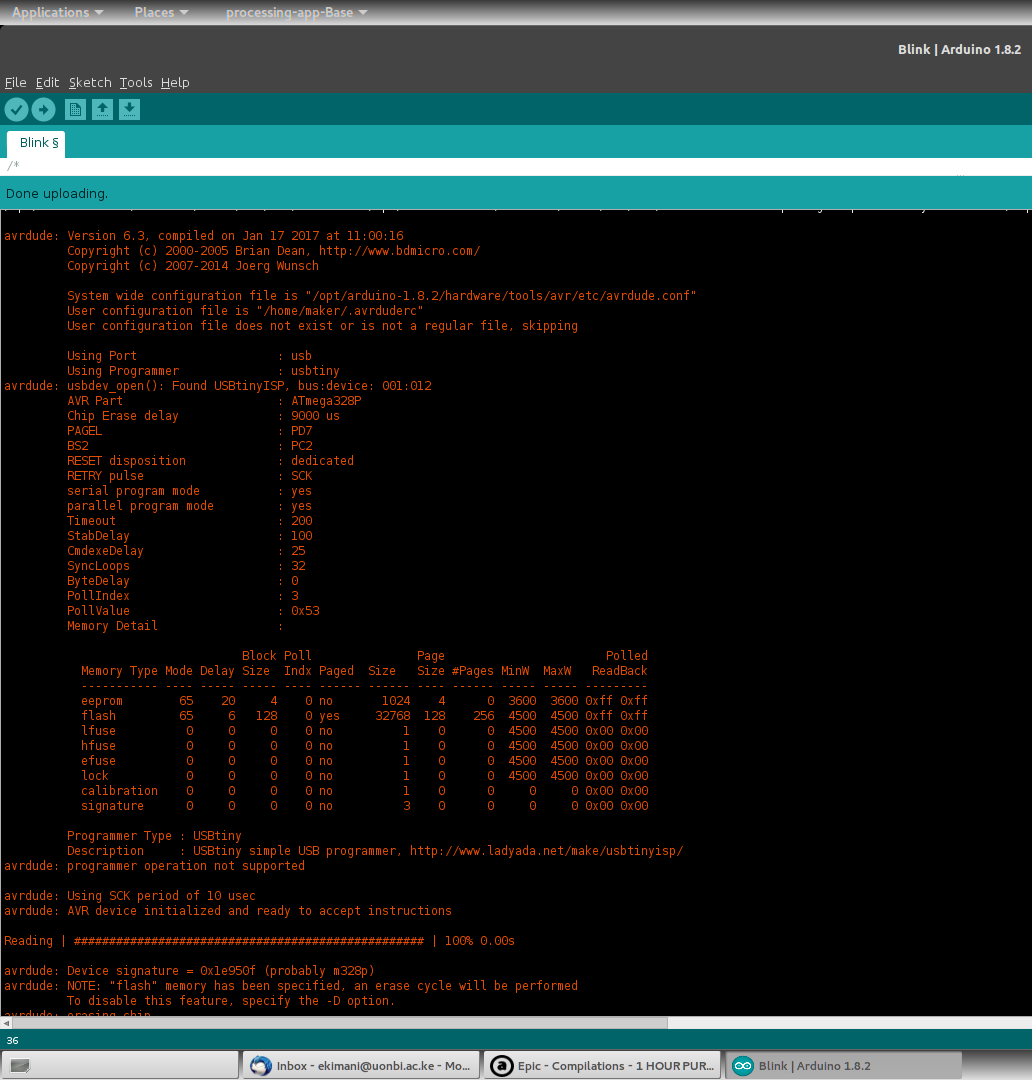Switch to Epic Compilations window in taskbar
This screenshot has width=1032, height=1080.
tap(603, 1066)
